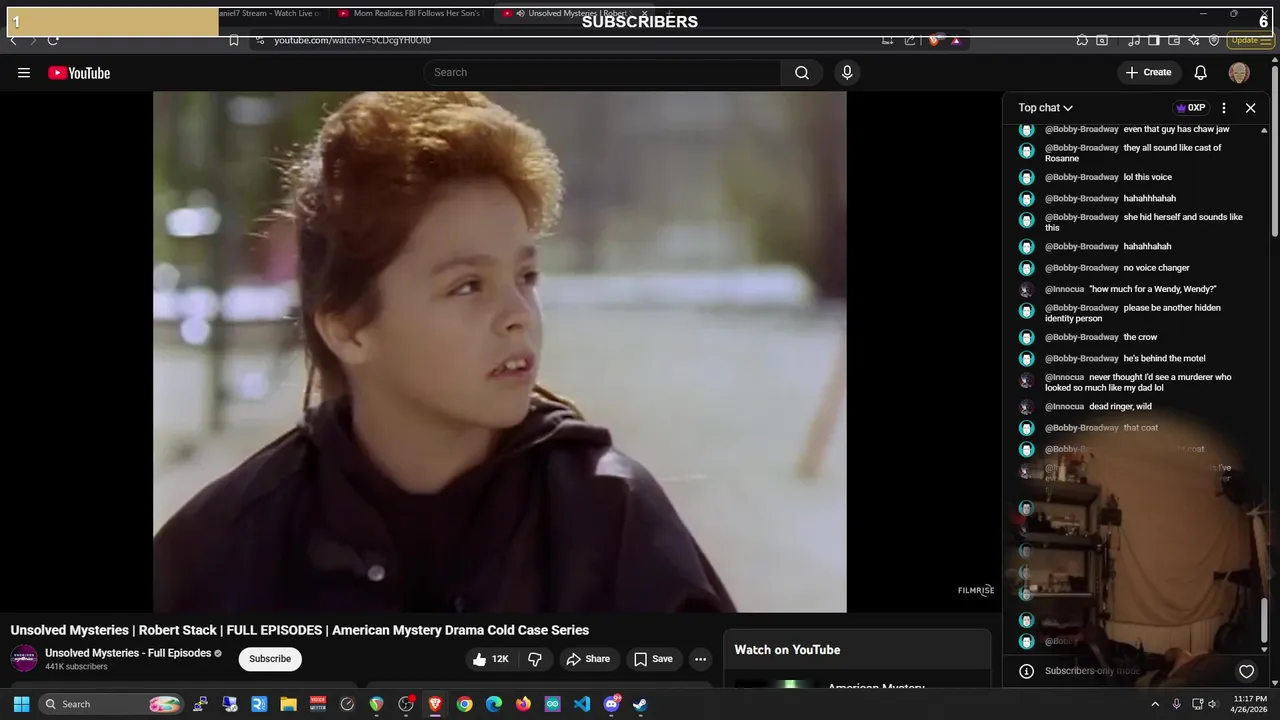1280x720 pixels.
Task: Open Leo AI sparkle icon
Action: point(1194,41)
